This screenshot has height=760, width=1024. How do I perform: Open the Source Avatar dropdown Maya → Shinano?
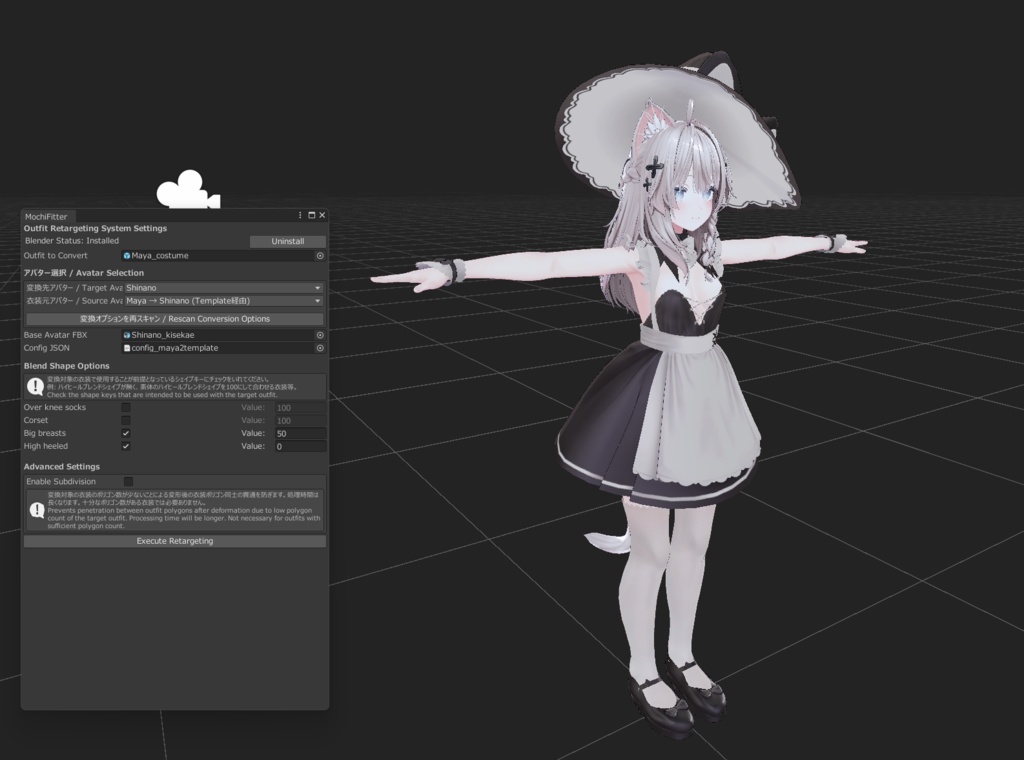click(x=224, y=301)
